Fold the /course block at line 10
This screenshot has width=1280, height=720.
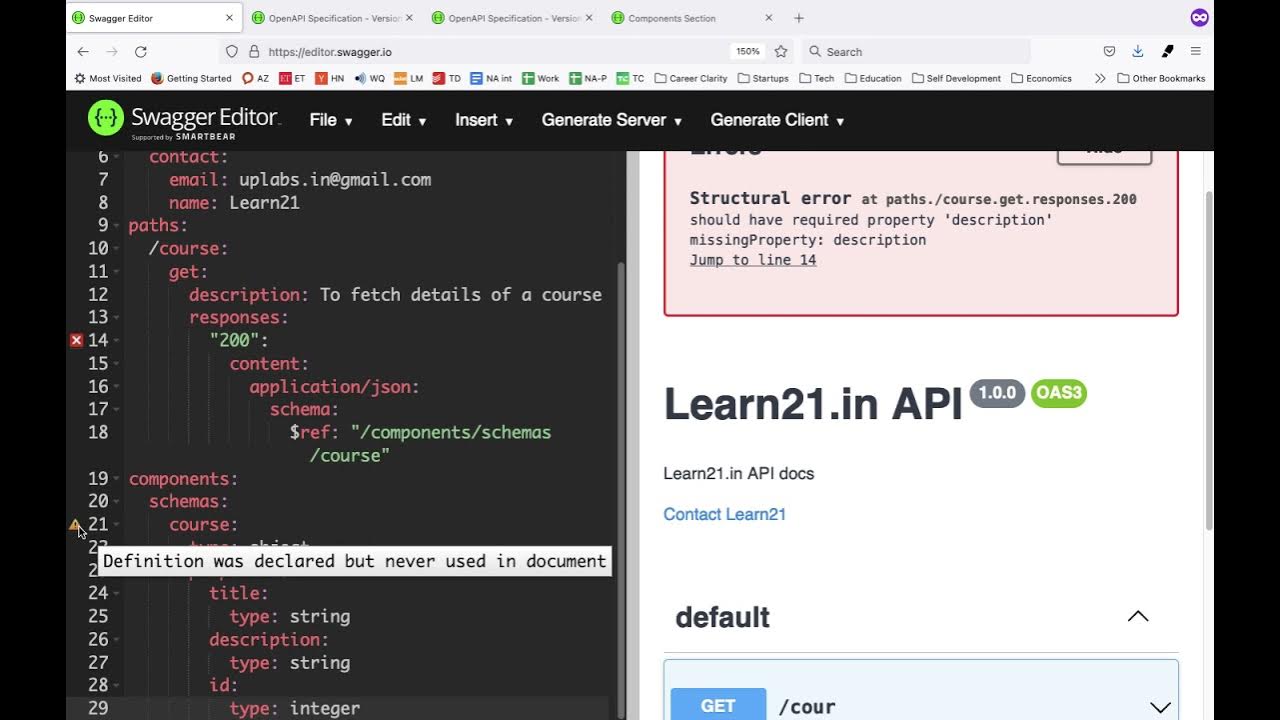[x=117, y=249]
